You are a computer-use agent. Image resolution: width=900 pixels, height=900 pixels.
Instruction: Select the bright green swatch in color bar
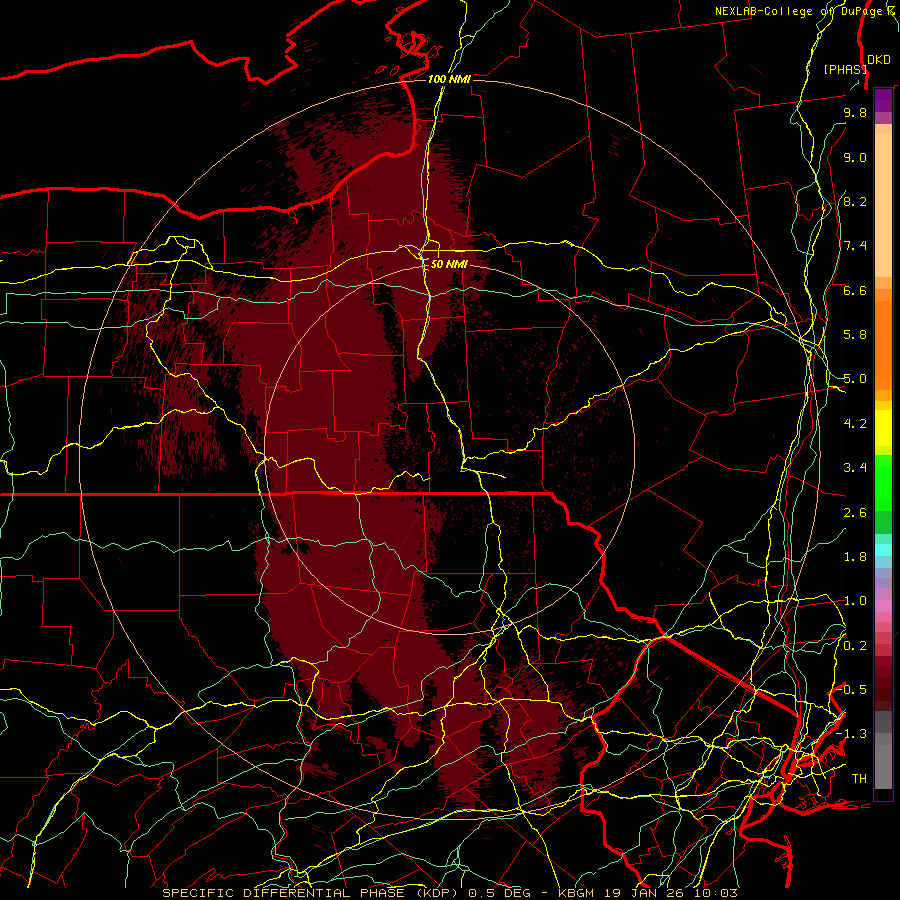pos(883,482)
